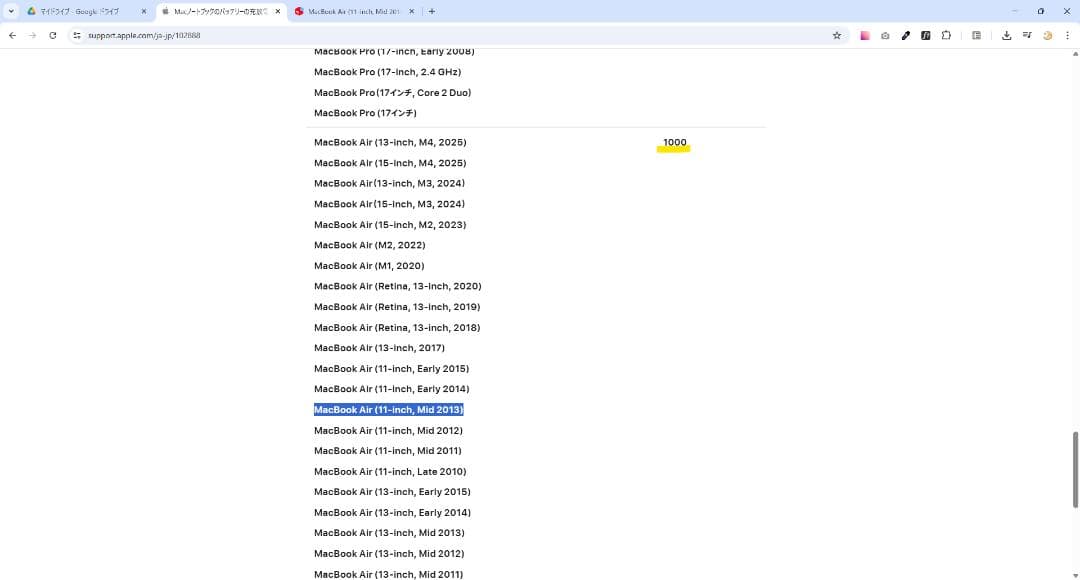This screenshot has height=580, width=1080.
Task: Switch to the Google Drive tab
Action: [x=78, y=11]
